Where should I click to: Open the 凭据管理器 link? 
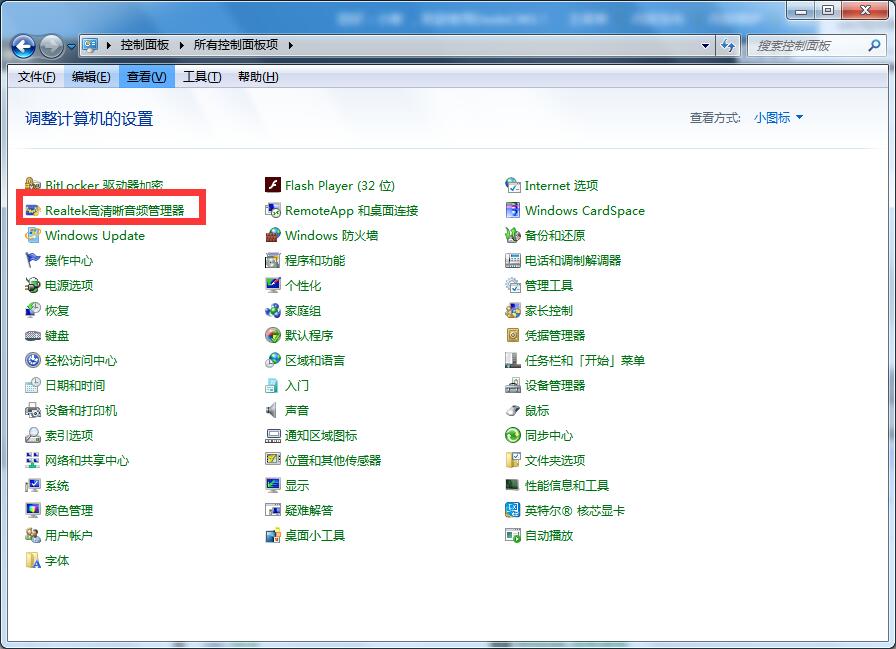point(555,335)
